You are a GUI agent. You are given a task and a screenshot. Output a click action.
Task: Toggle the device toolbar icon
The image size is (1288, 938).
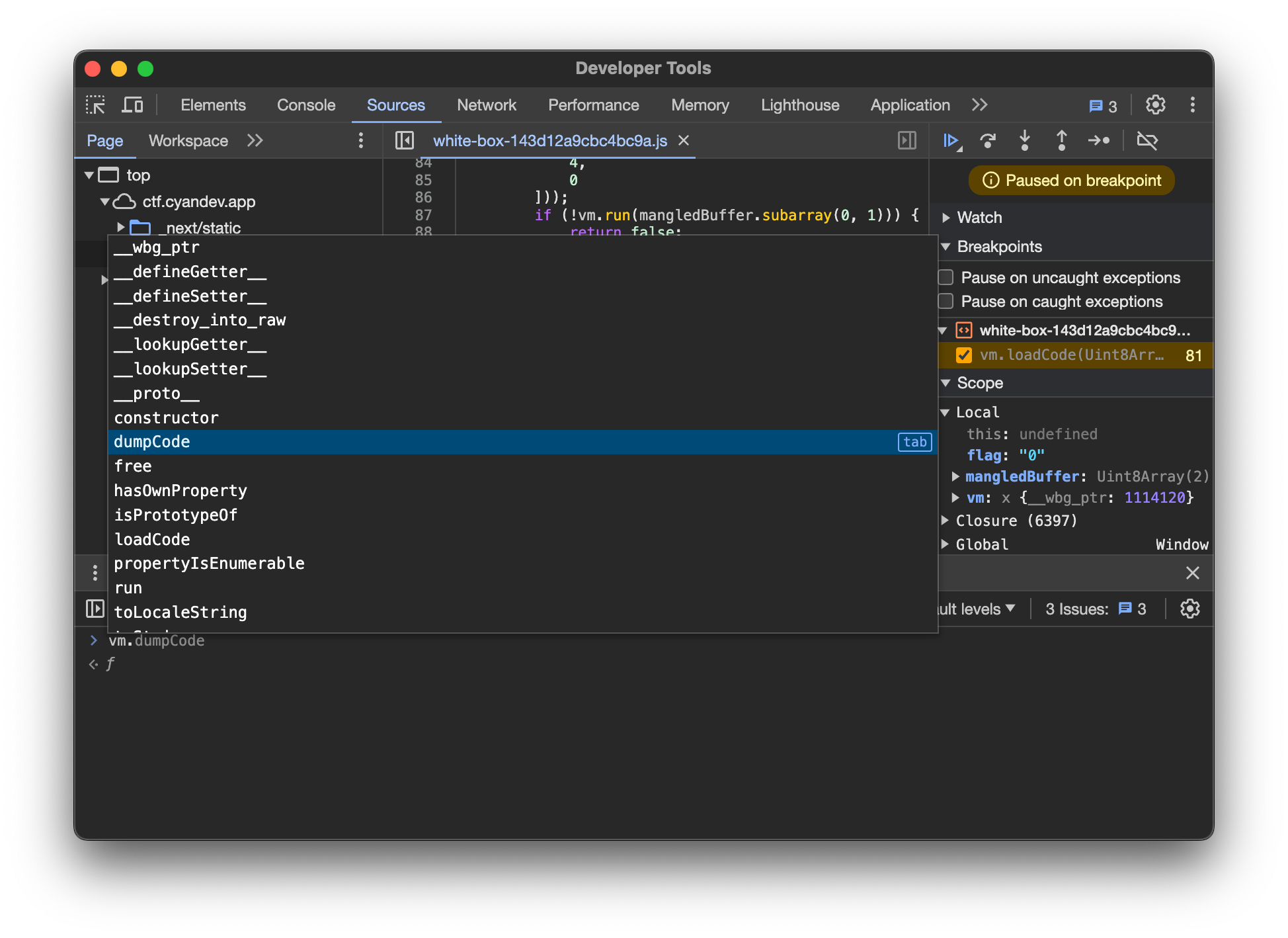[132, 105]
